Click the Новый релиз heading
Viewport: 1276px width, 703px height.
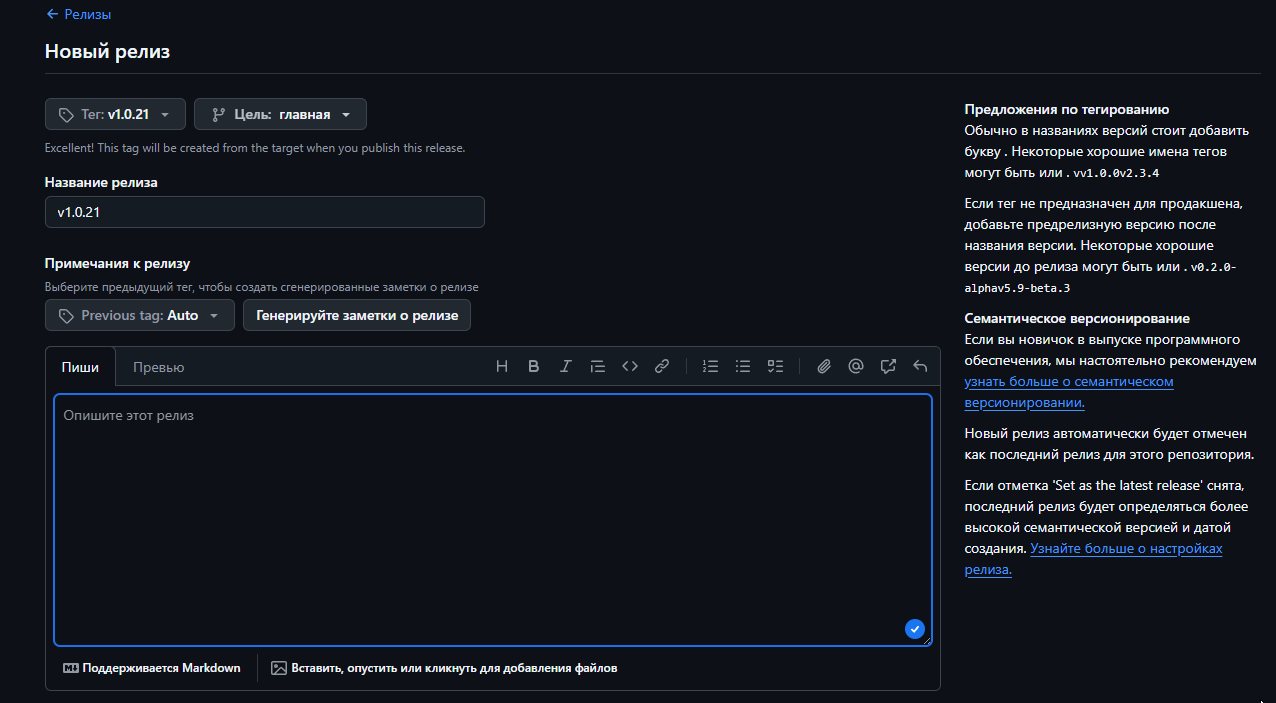(x=107, y=51)
